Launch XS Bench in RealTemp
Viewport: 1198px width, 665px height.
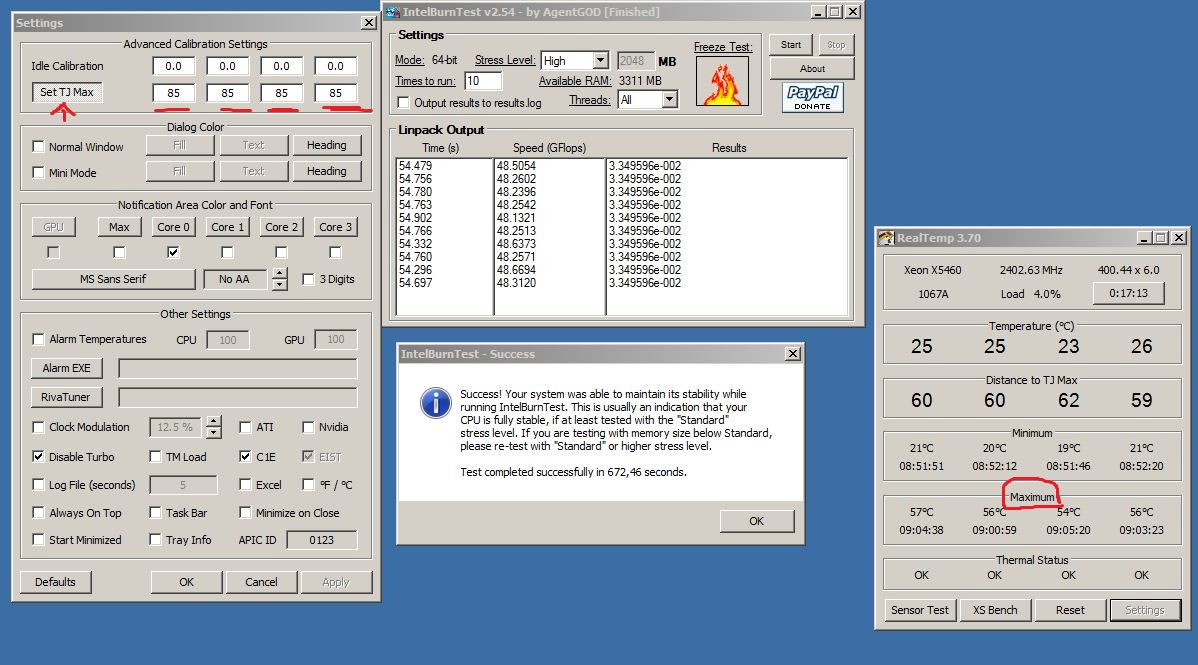(x=995, y=610)
